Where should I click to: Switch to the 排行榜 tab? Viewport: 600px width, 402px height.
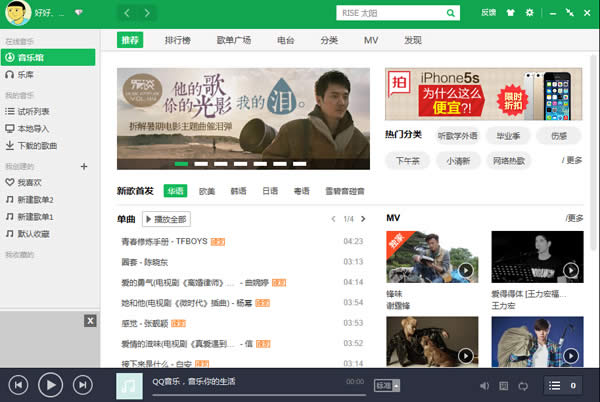tap(176, 40)
